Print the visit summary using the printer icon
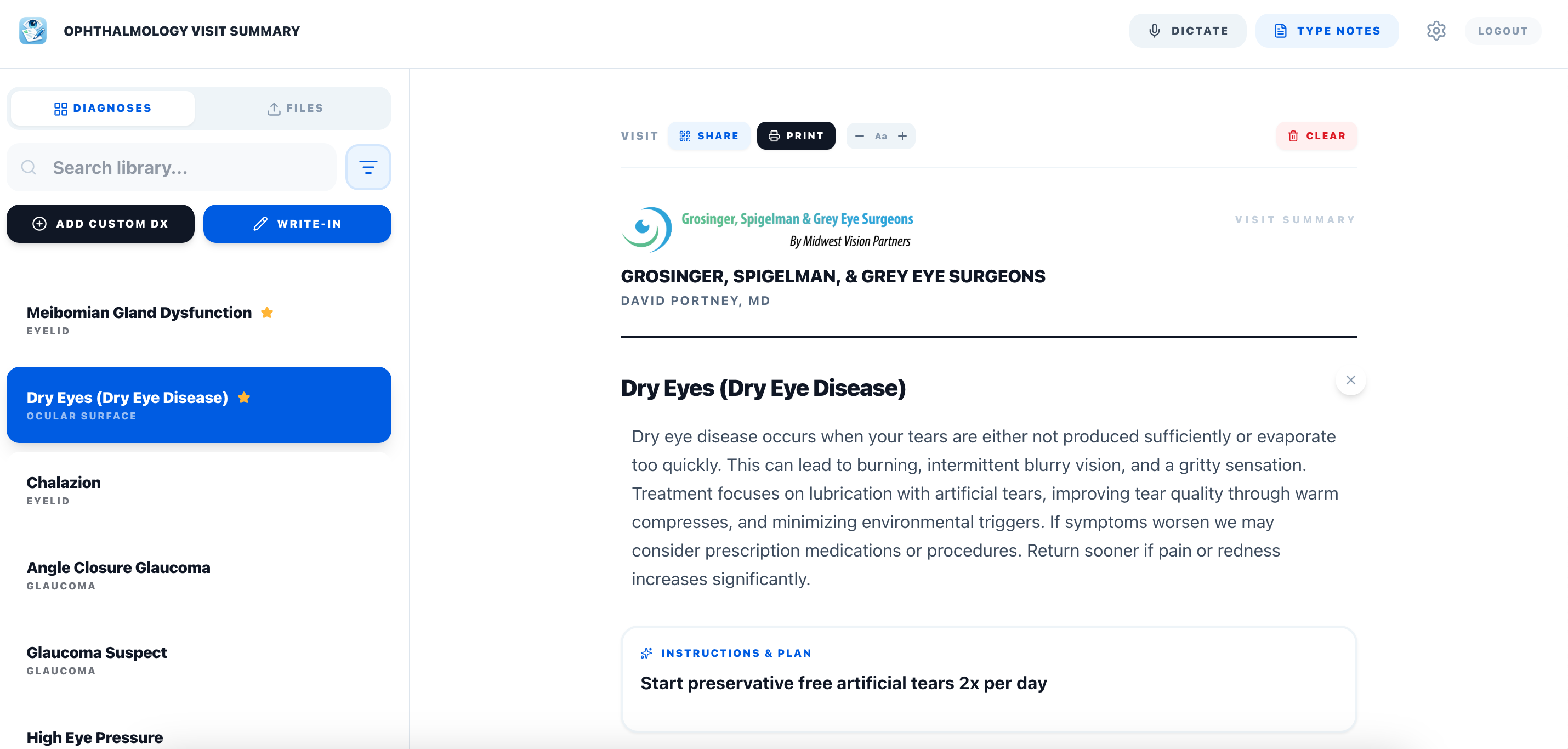 coord(774,136)
